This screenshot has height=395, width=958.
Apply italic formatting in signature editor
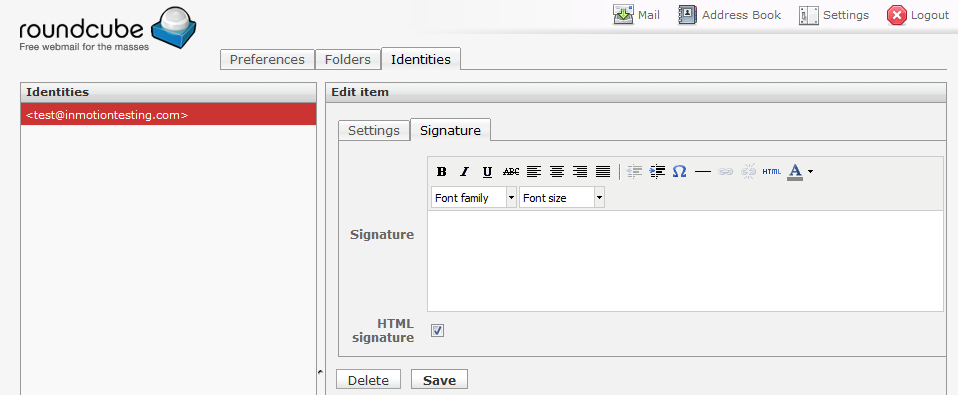464,172
